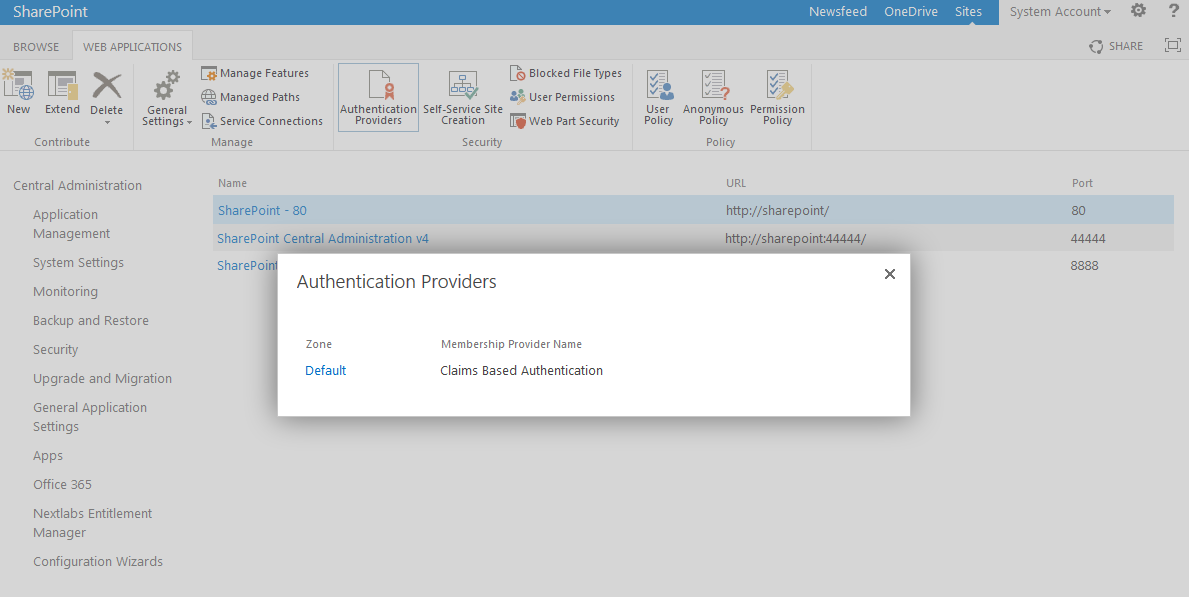Open Manage Features in the ribbon
The width and height of the screenshot is (1189, 597).
point(256,73)
